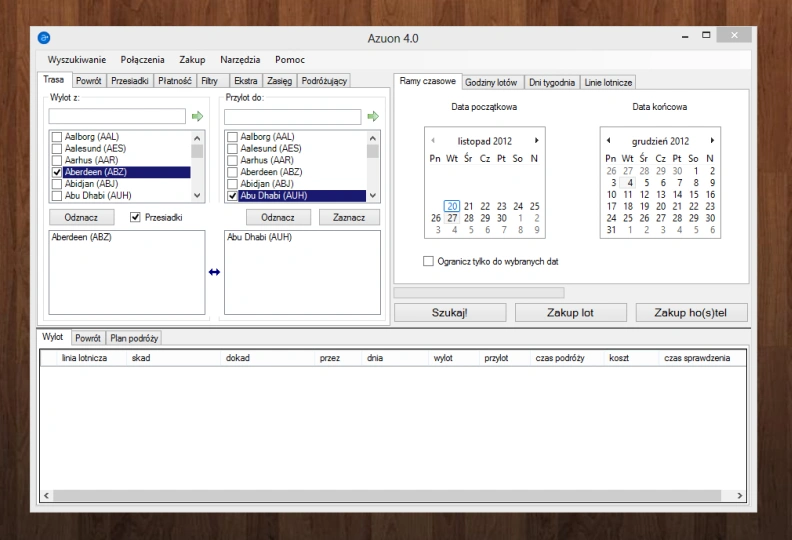Image resolution: width=792 pixels, height=540 pixels.
Task: Go to previous month in listopad 2012 calendar
Action: tap(433, 140)
